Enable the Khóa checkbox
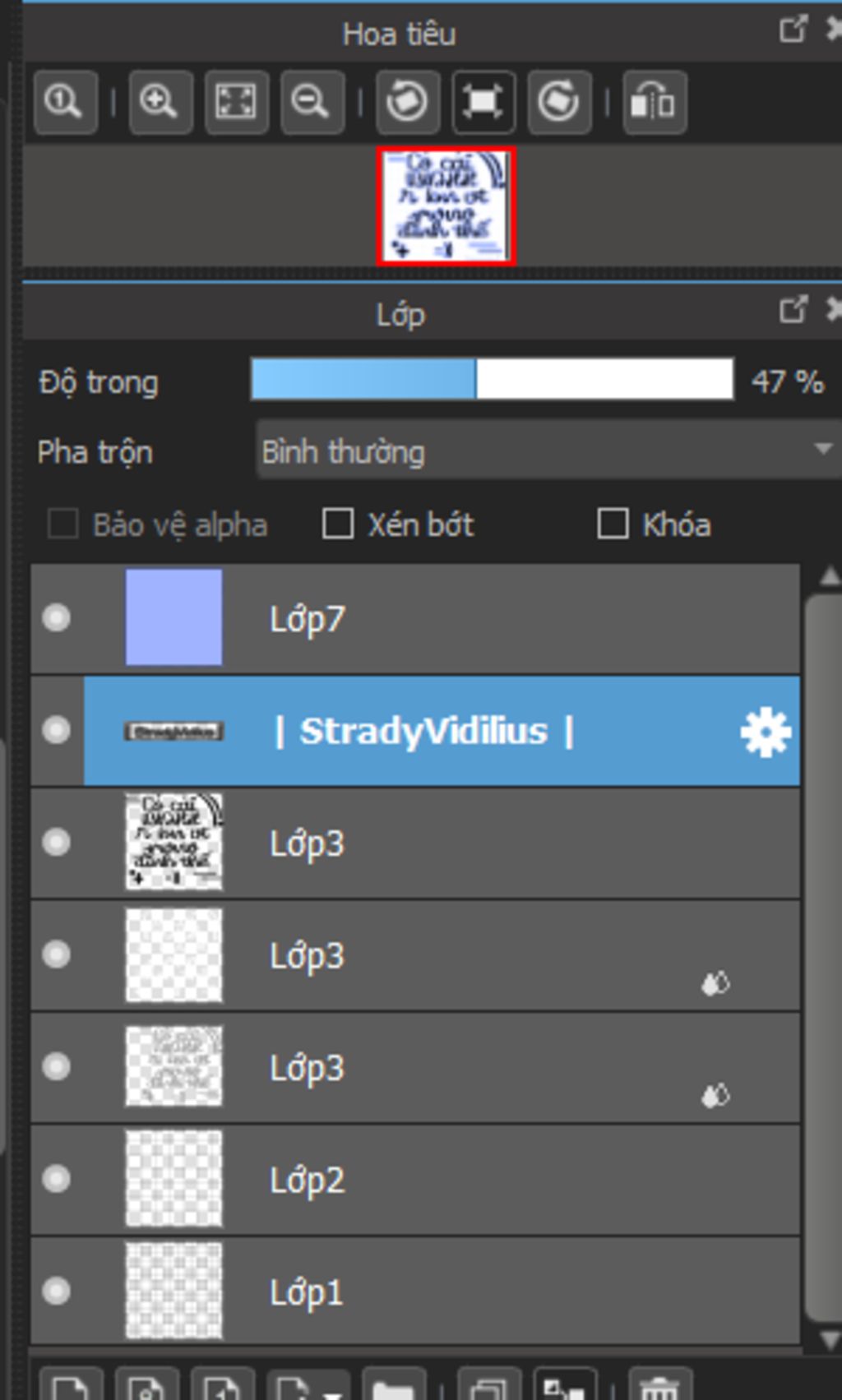This screenshot has height=1400, width=842. 613,524
